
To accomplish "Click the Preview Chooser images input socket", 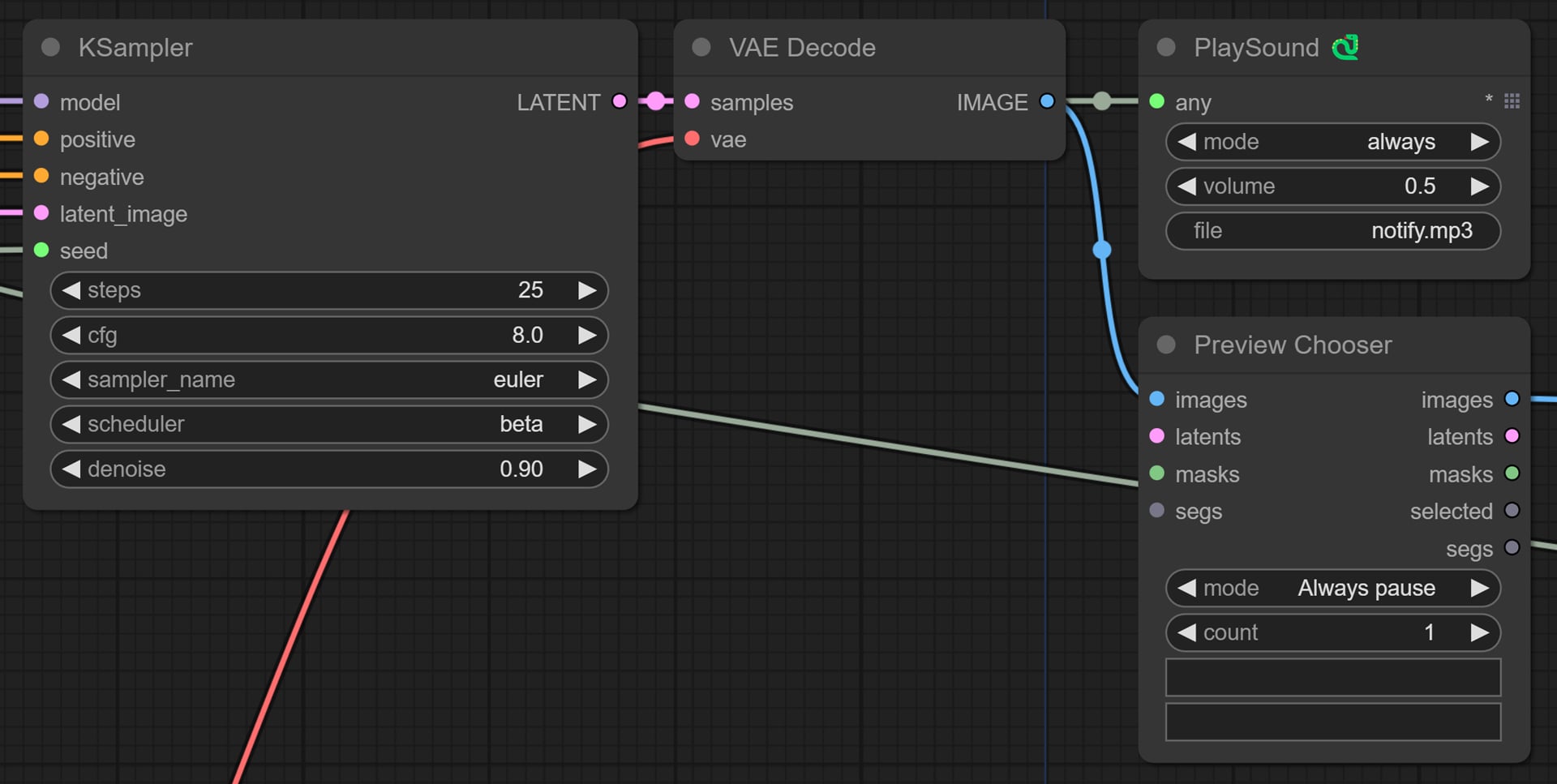I will [x=1157, y=399].
